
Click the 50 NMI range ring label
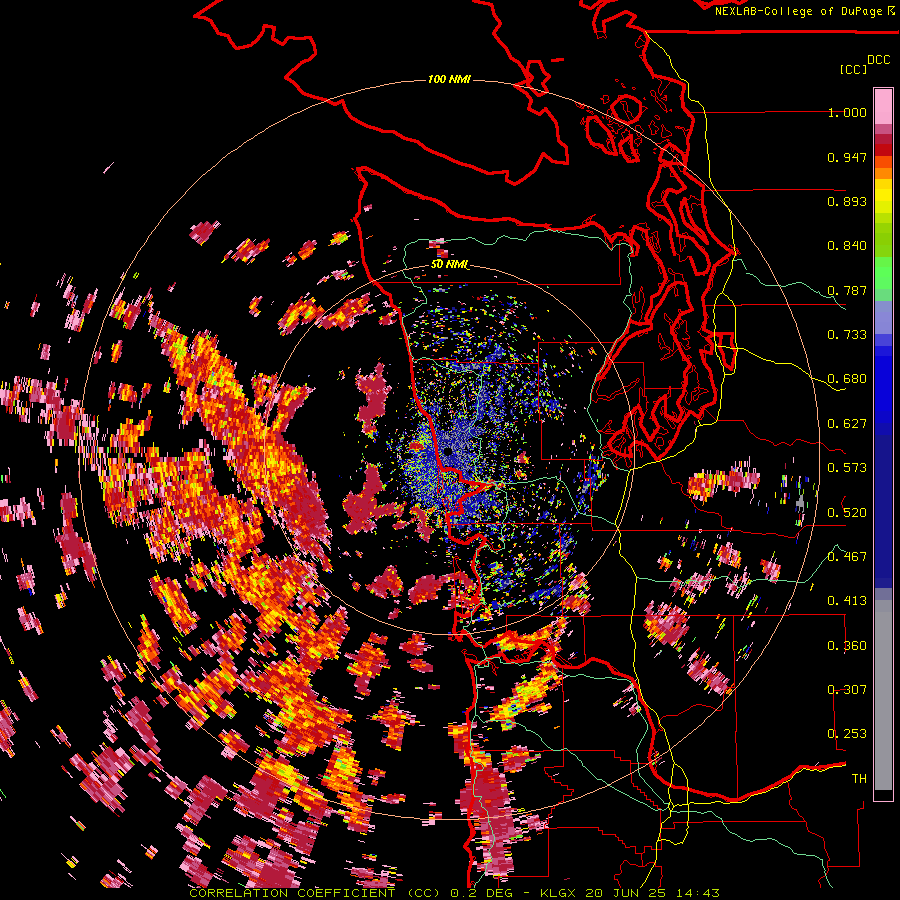coord(449,265)
